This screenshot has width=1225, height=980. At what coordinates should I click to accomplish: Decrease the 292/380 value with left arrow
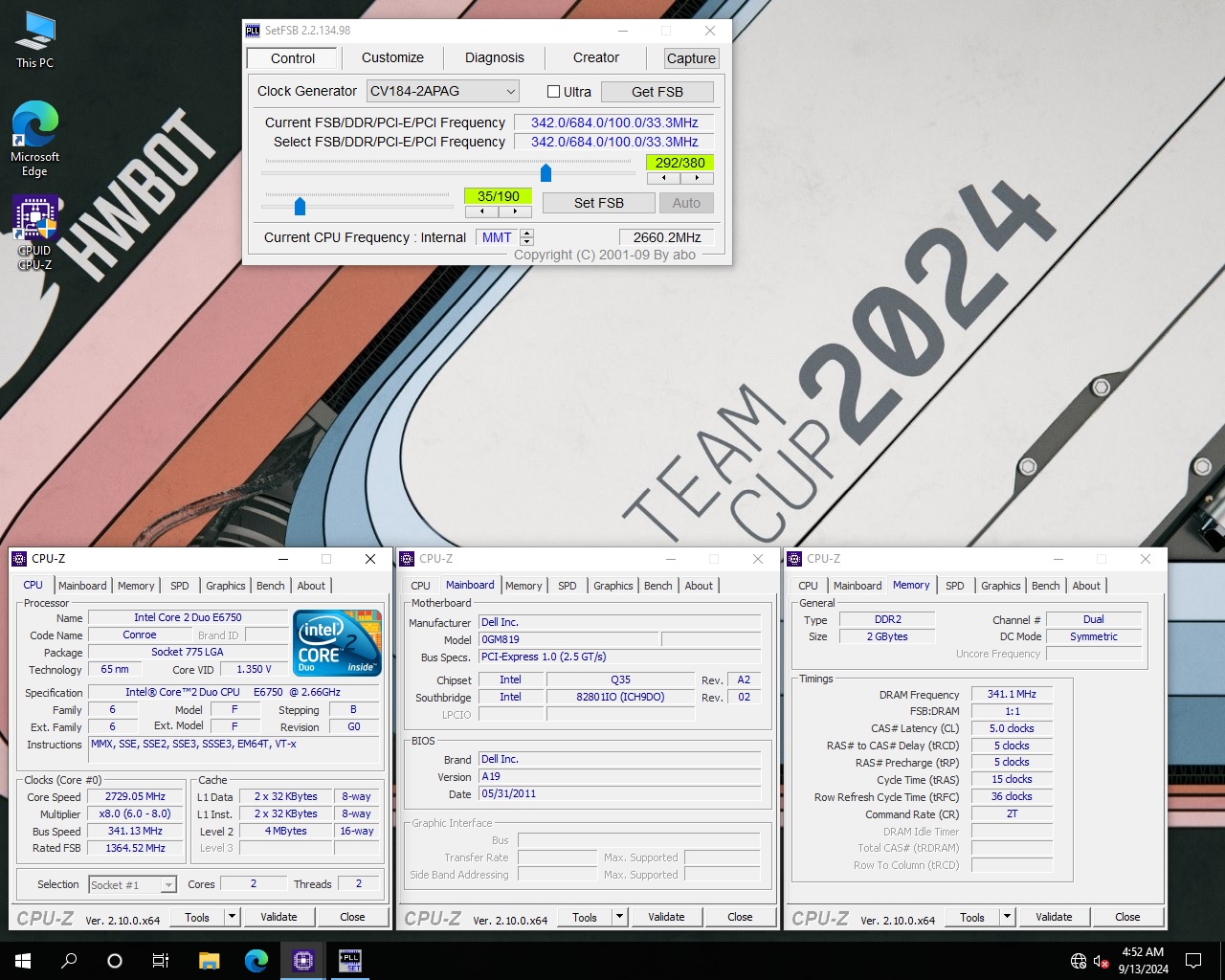click(x=663, y=178)
